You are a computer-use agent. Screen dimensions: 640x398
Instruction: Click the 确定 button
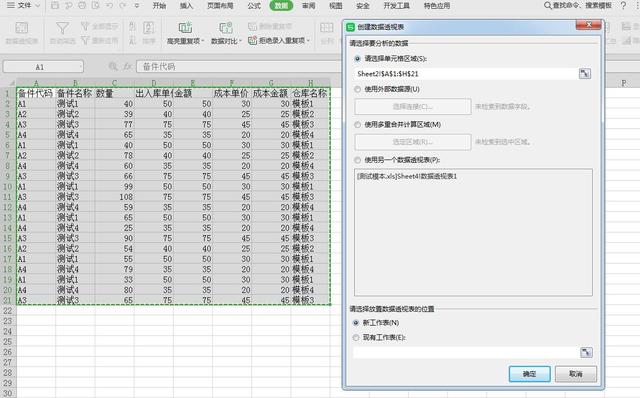[x=529, y=374]
